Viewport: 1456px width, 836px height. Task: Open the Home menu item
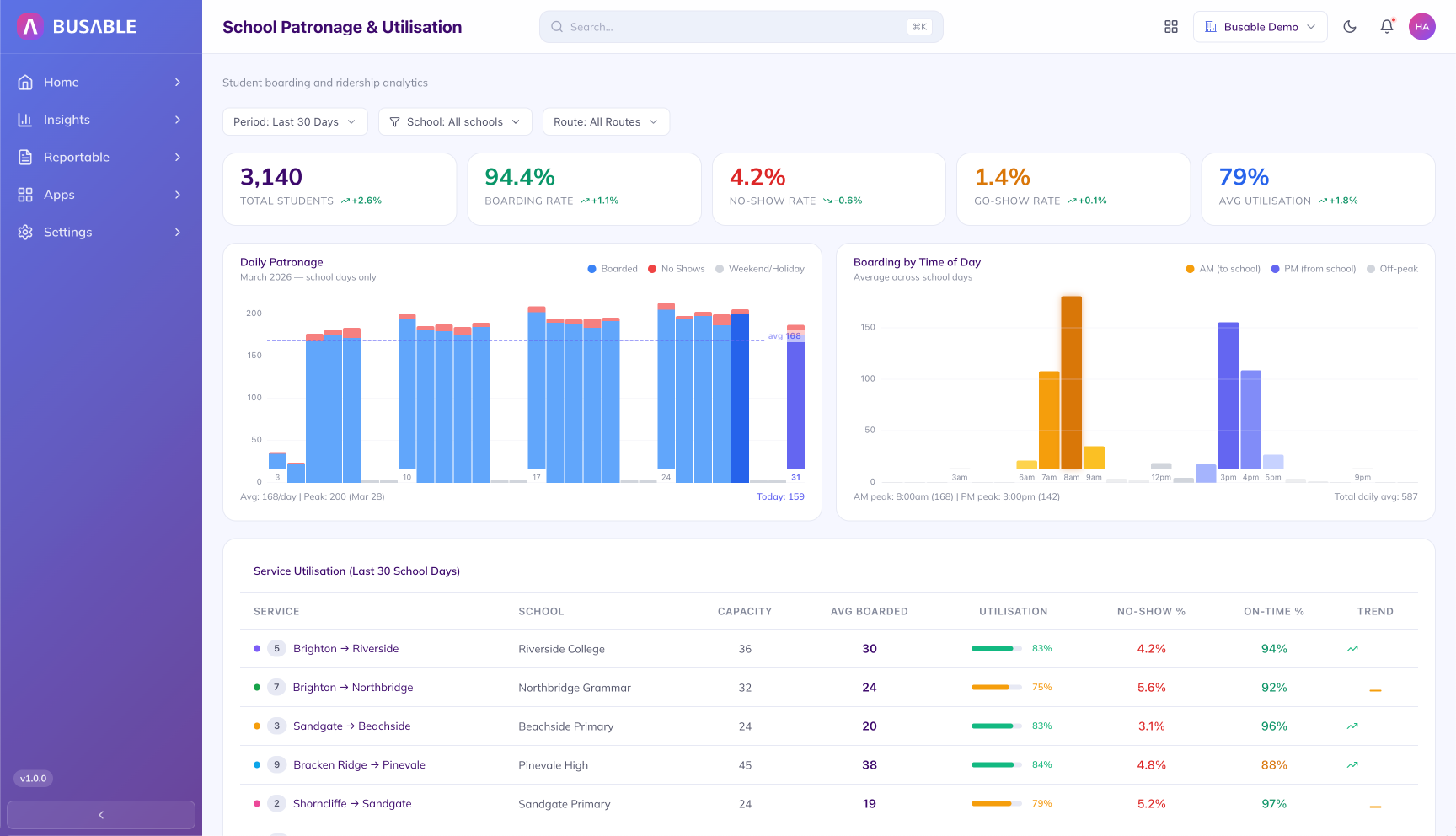101,83
